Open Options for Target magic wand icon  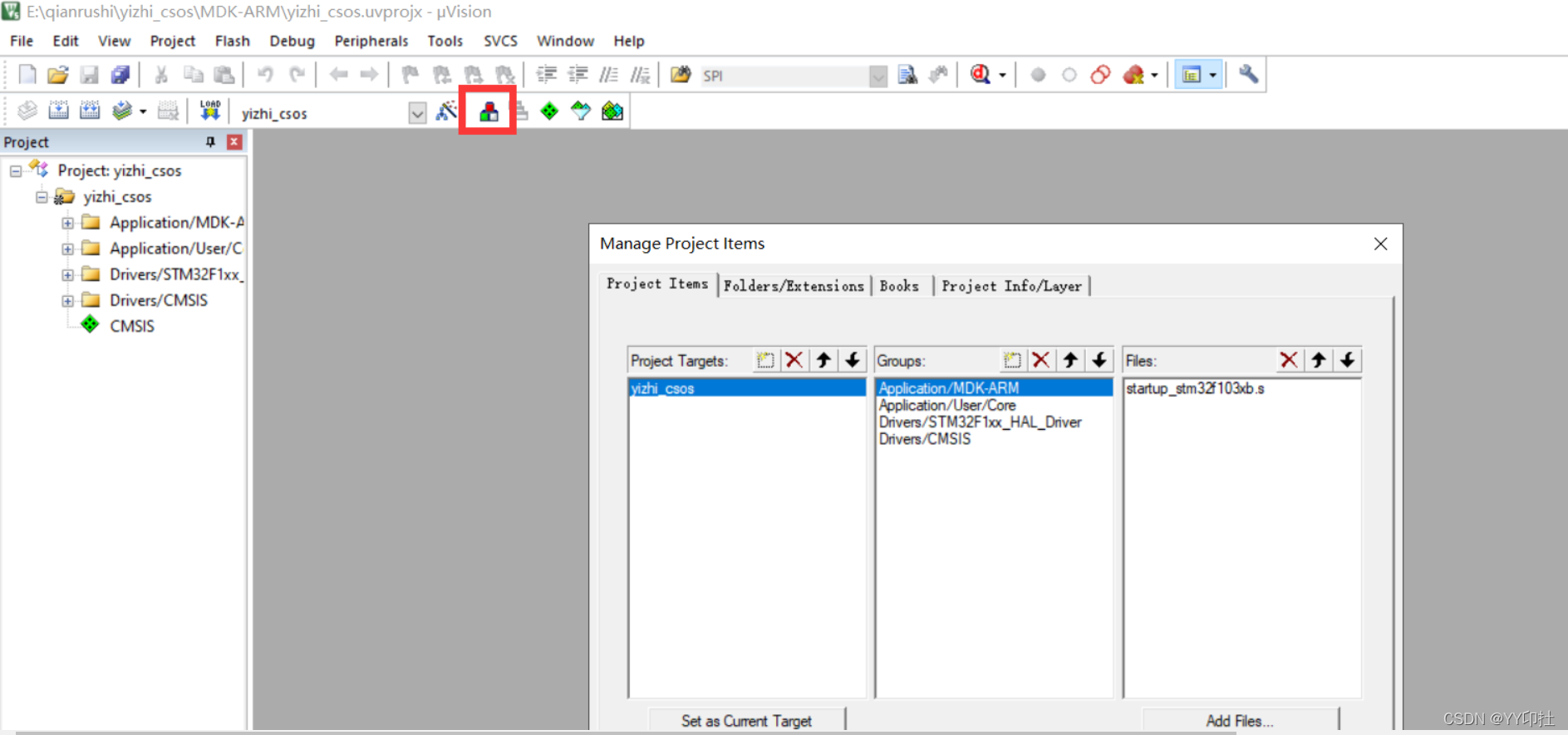click(446, 111)
